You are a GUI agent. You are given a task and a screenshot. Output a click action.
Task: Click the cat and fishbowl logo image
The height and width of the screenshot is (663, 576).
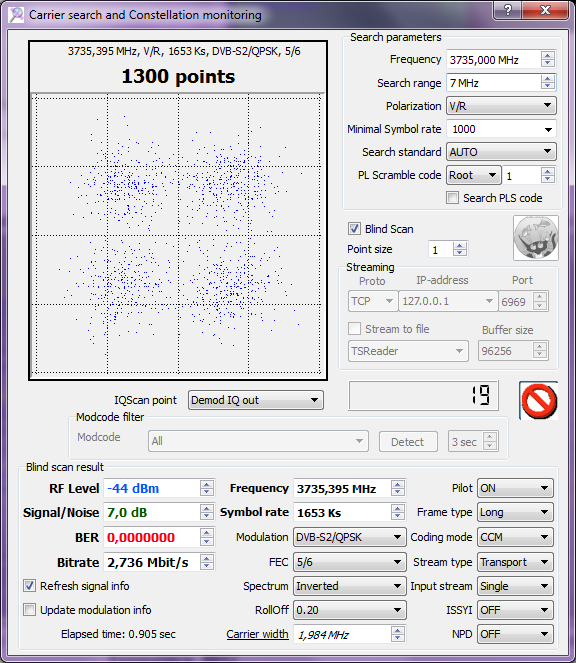(535, 238)
